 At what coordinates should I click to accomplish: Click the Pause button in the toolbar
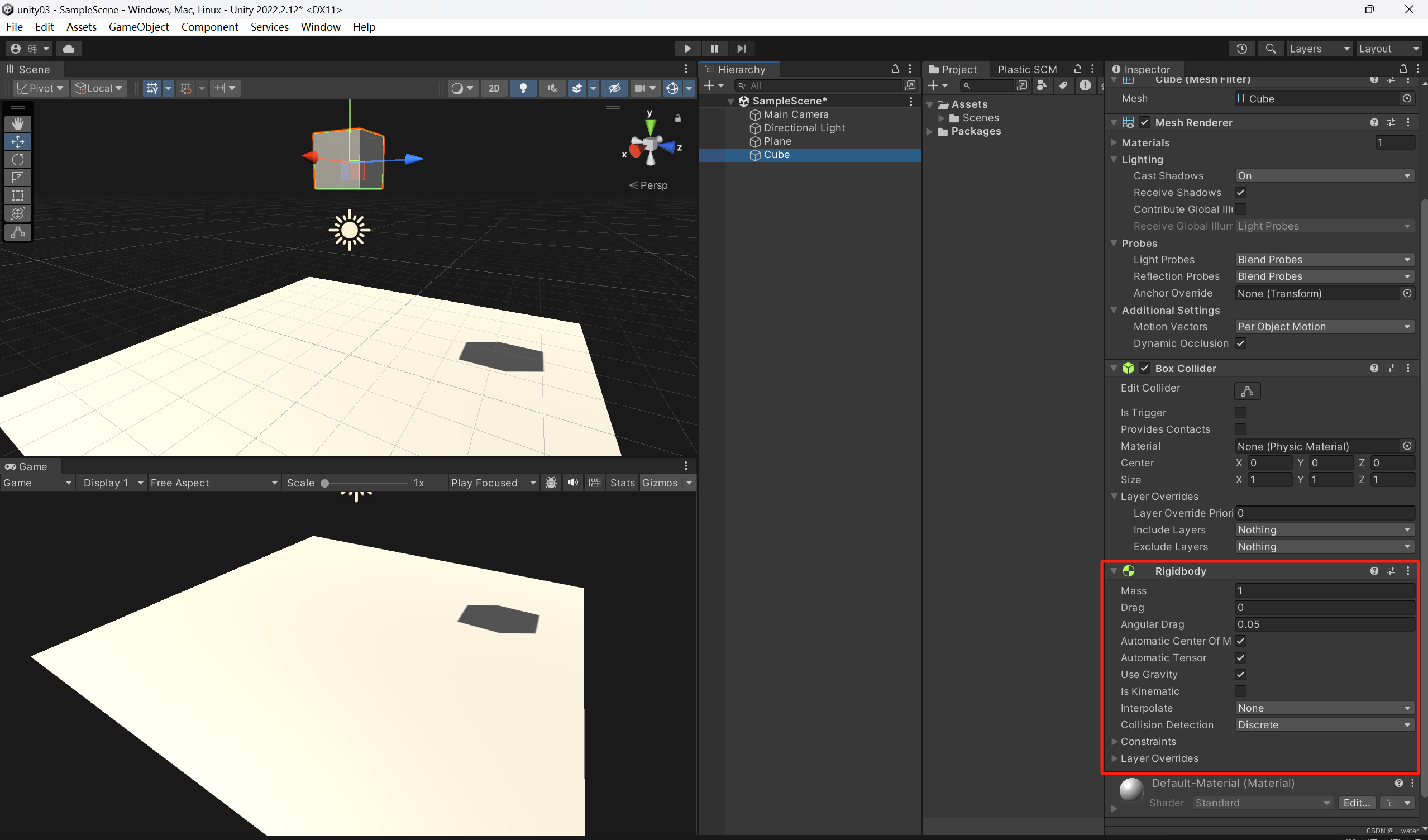click(x=715, y=49)
